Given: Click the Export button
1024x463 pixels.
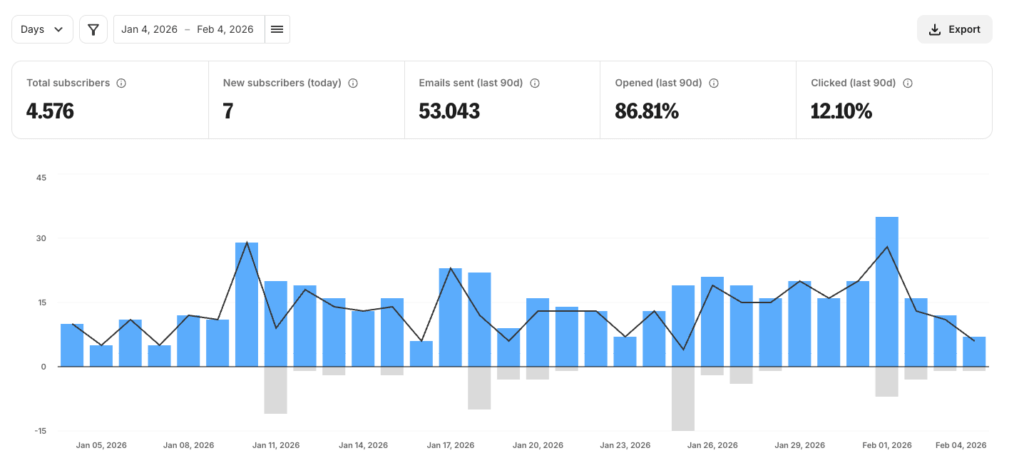Looking at the screenshot, I should click(x=954, y=30).
